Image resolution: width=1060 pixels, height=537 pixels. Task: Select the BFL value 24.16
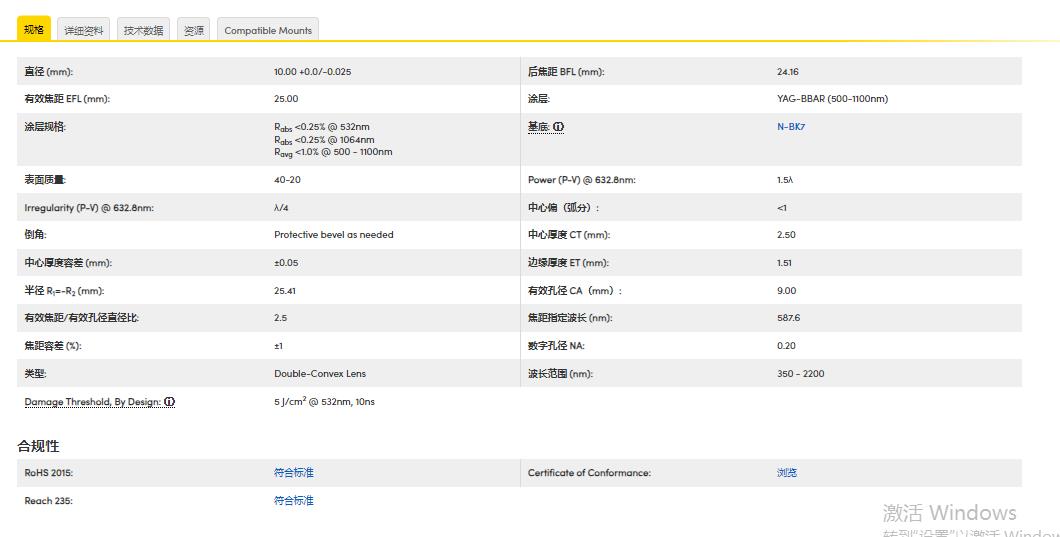click(788, 71)
